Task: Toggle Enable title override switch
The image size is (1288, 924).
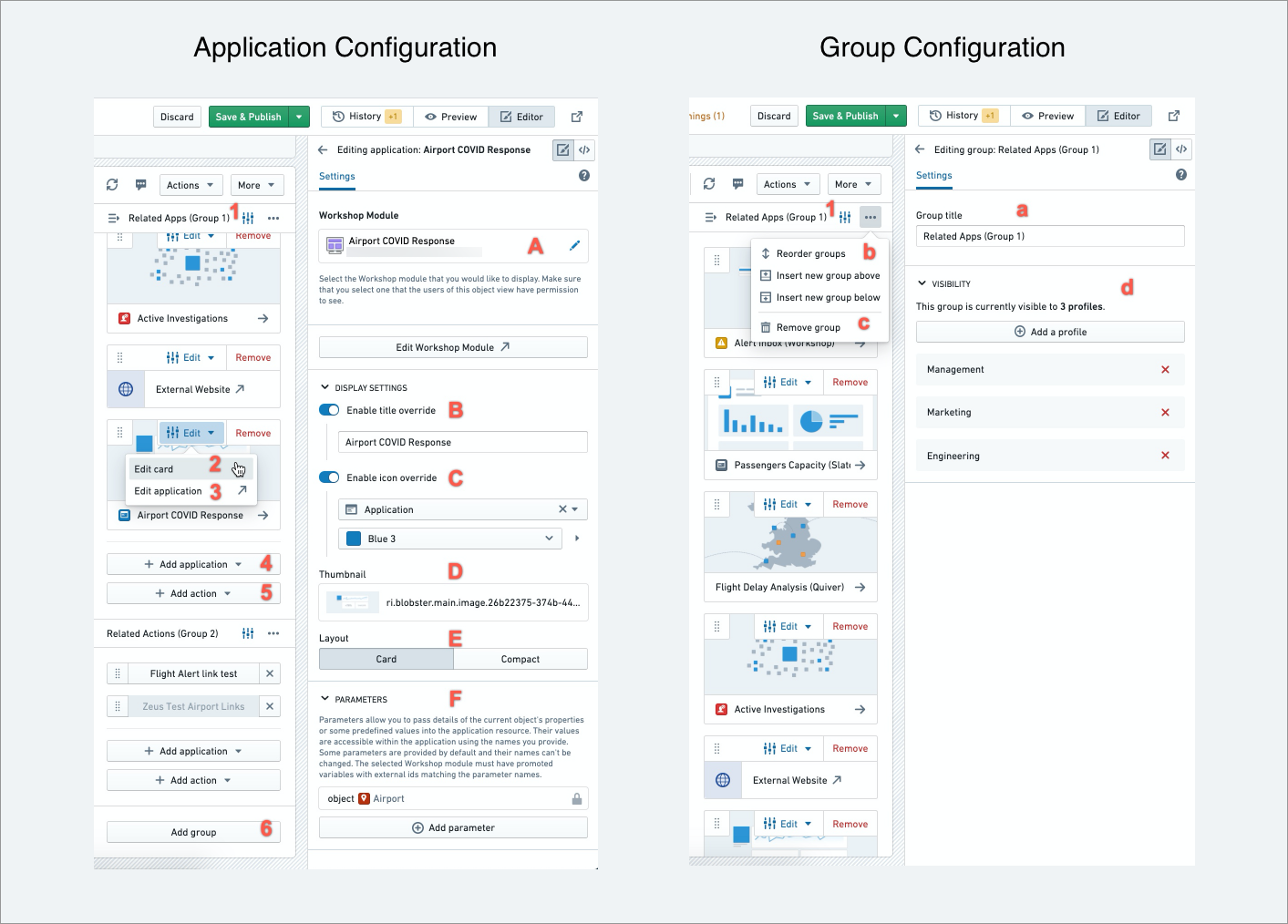Action: (x=329, y=410)
